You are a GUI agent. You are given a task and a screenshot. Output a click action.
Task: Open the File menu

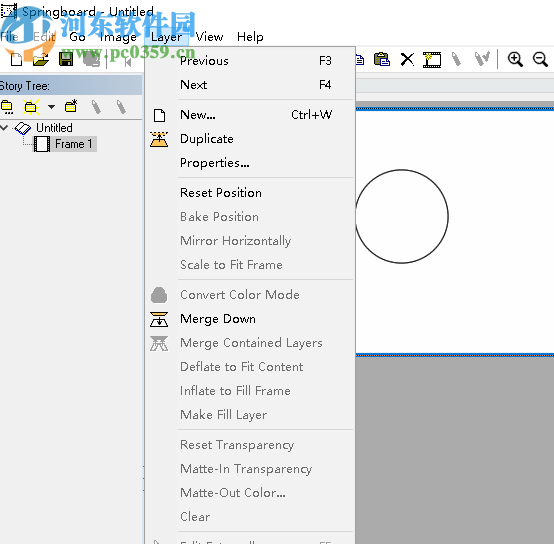click(9, 37)
